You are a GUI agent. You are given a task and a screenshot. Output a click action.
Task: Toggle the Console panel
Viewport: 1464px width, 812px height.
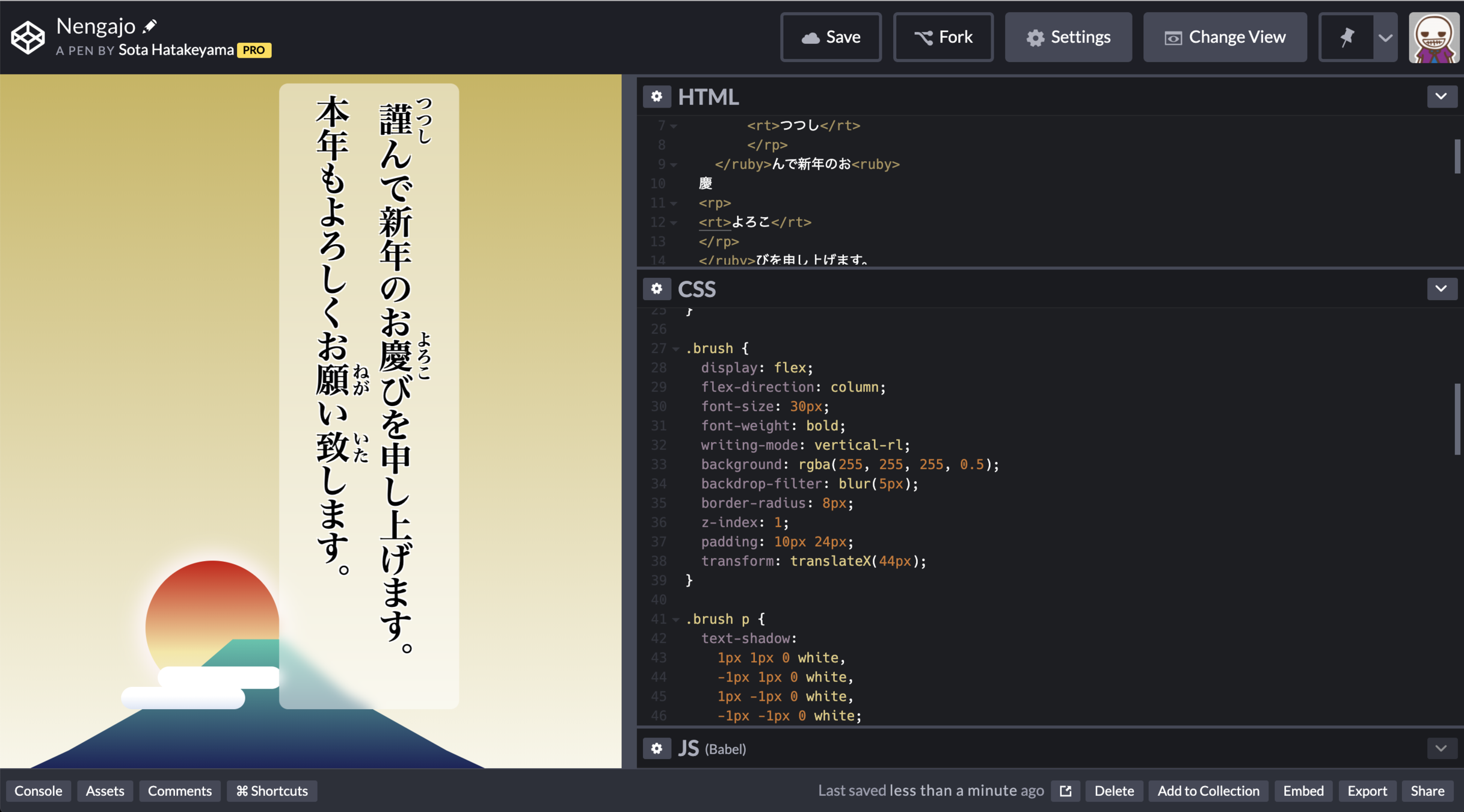(x=38, y=791)
